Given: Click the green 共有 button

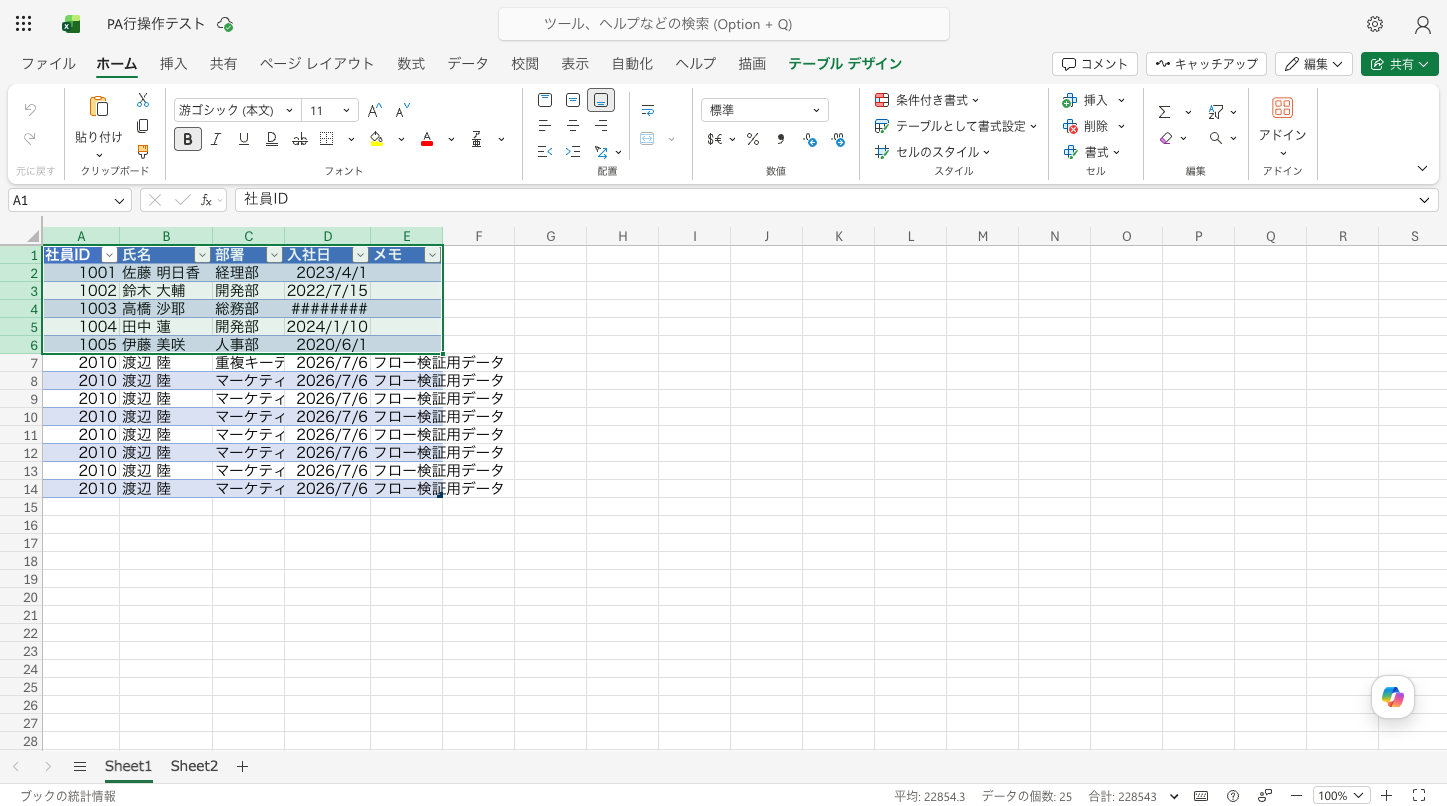Looking at the screenshot, I should tap(1399, 63).
